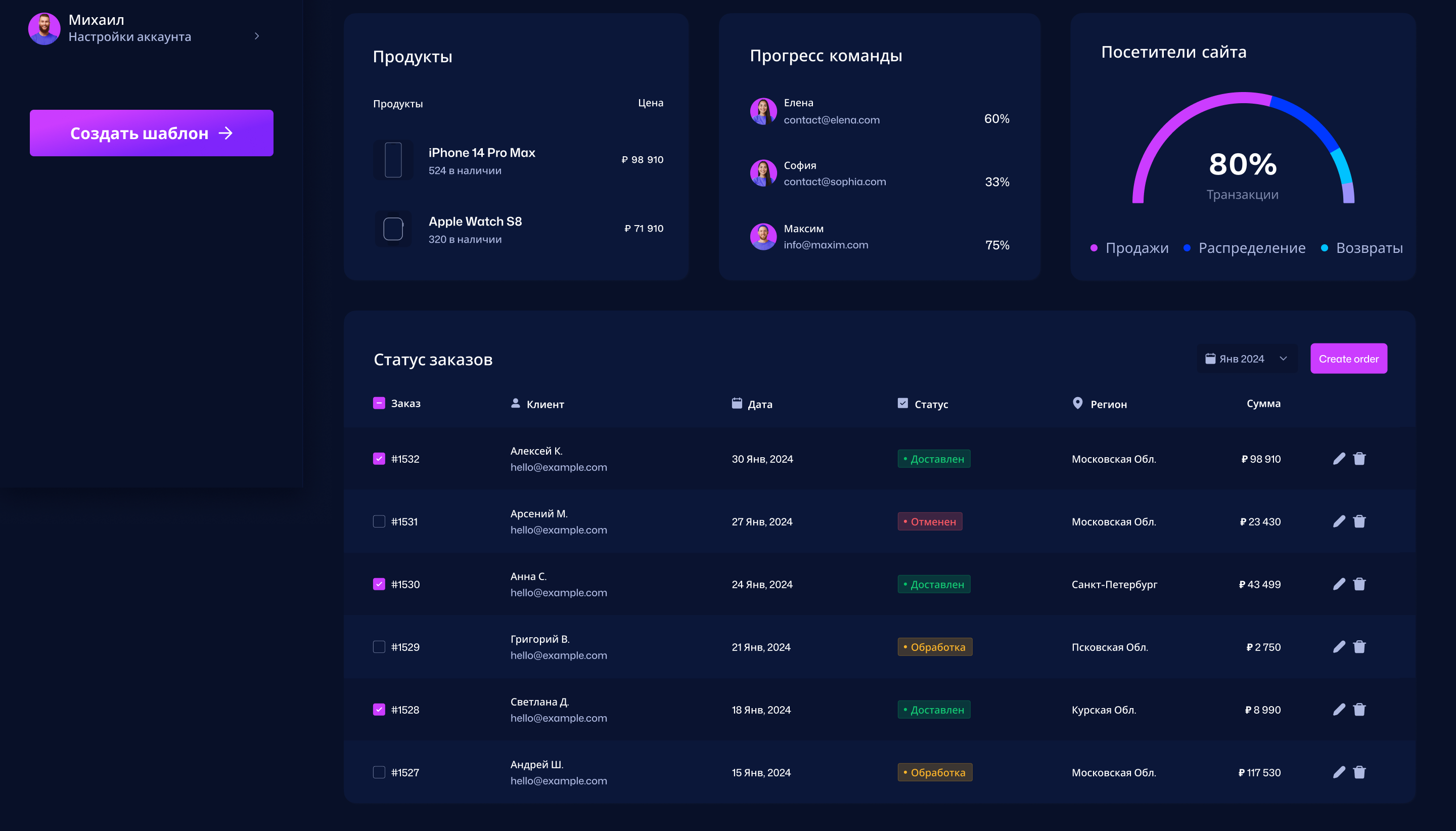Remove order #1529 via trash icon

[x=1359, y=647]
